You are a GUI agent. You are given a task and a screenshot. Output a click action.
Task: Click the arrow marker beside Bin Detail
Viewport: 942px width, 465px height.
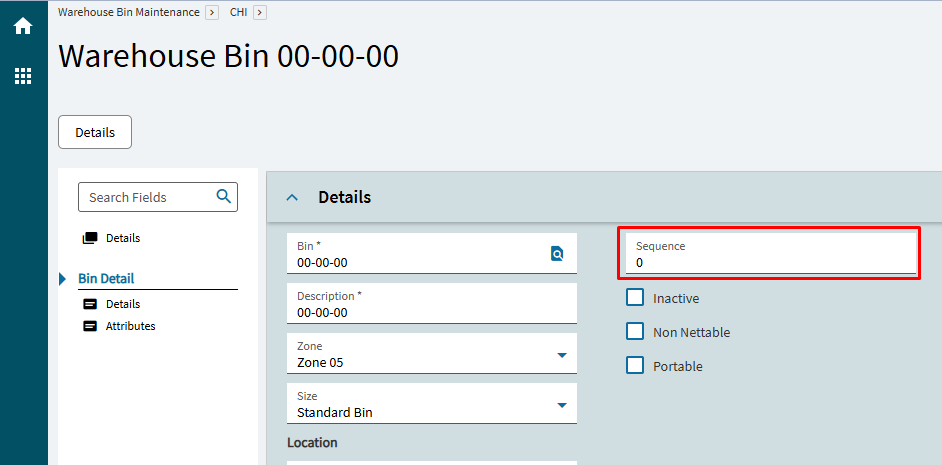point(63,279)
